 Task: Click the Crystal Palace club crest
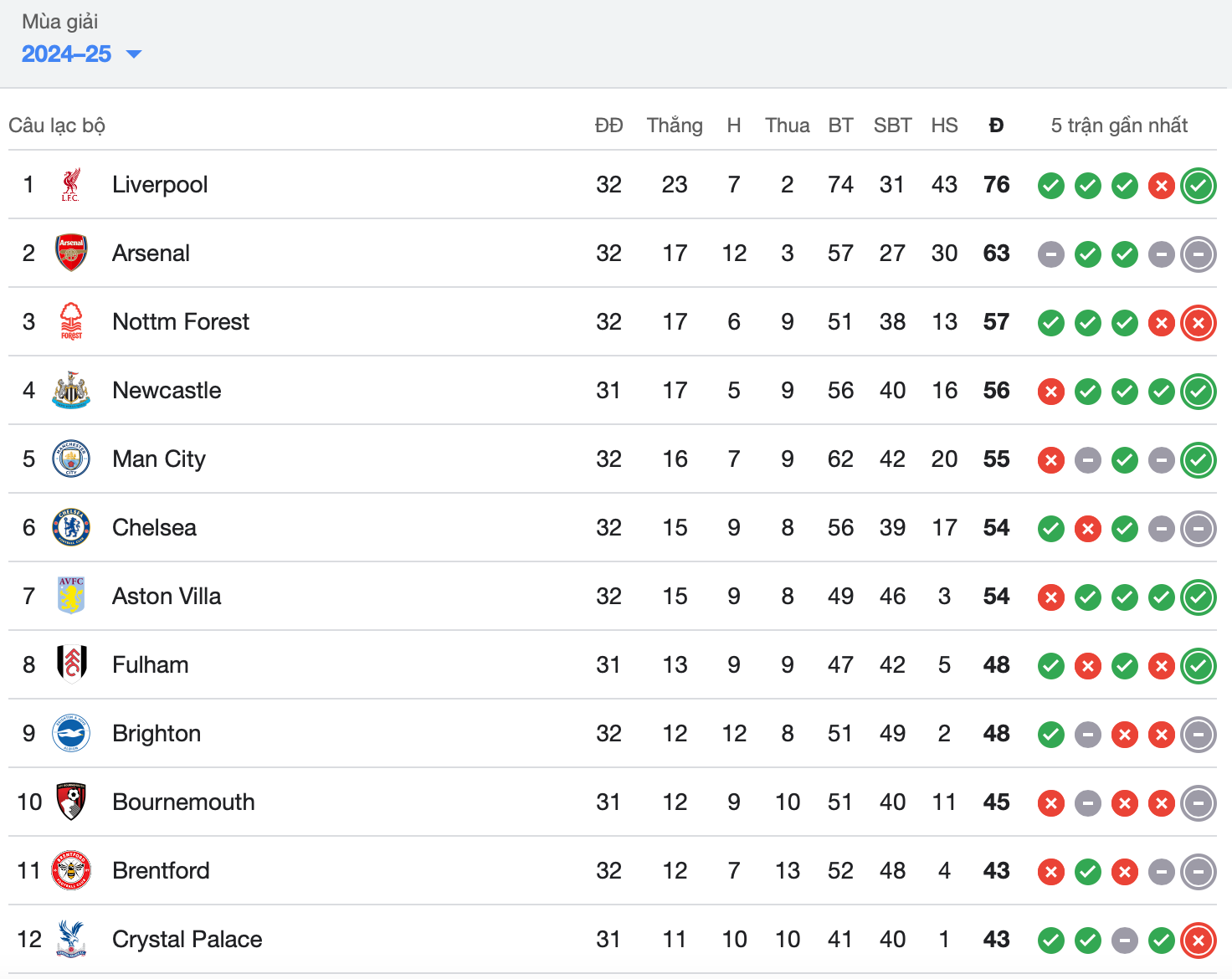click(x=71, y=940)
